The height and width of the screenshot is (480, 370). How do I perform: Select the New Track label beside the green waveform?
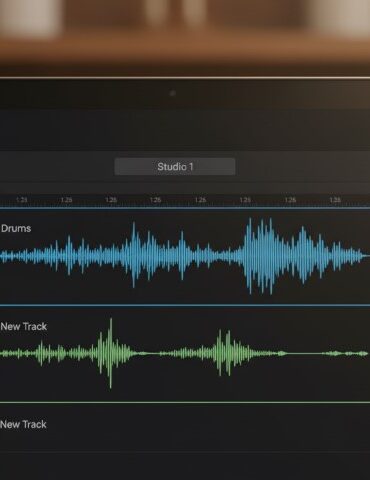coord(24,326)
